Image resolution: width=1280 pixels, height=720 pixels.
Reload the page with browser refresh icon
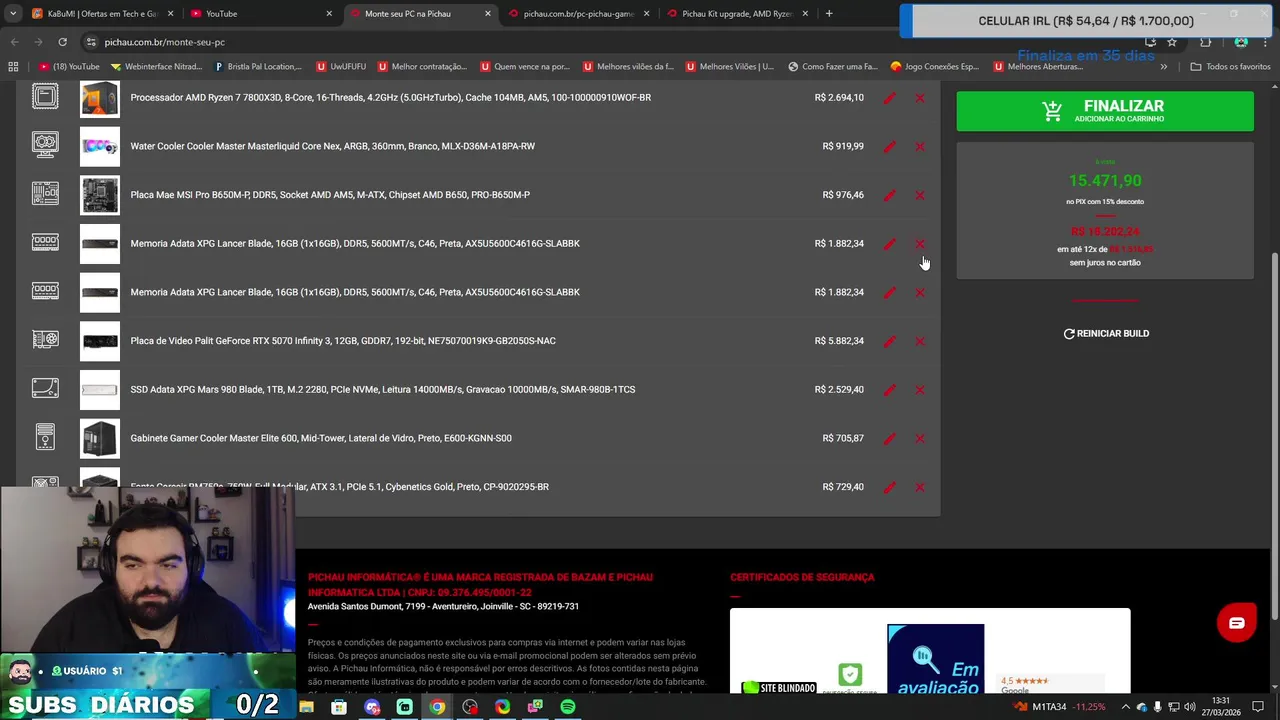pyautogui.click(x=62, y=42)
